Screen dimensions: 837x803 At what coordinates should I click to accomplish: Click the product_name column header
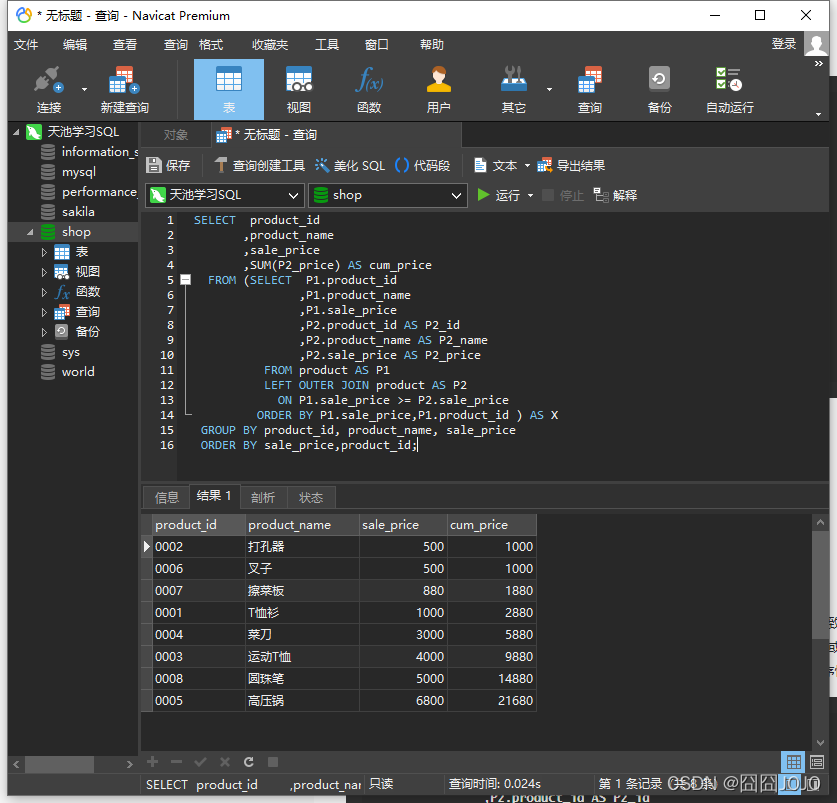tap(302, 525)
